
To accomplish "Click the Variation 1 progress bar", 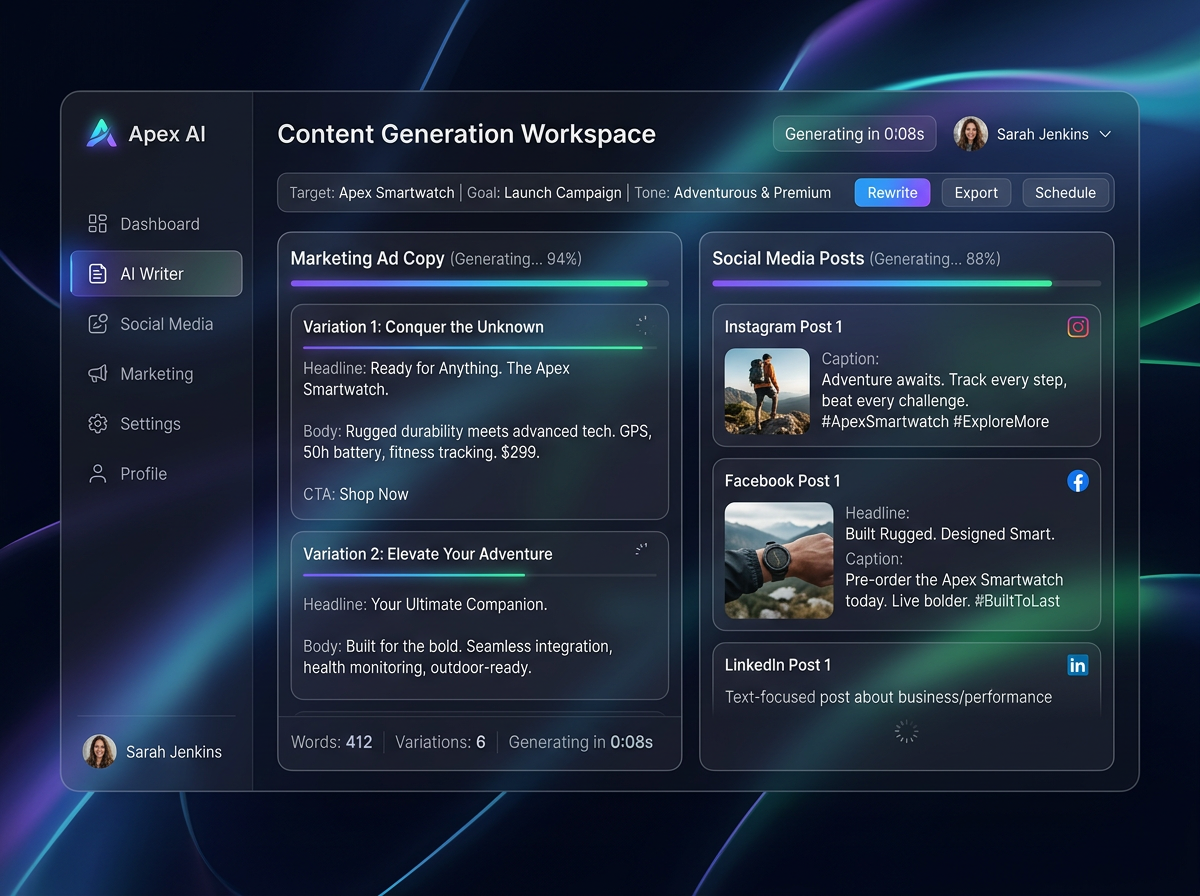I will (480, 348).
